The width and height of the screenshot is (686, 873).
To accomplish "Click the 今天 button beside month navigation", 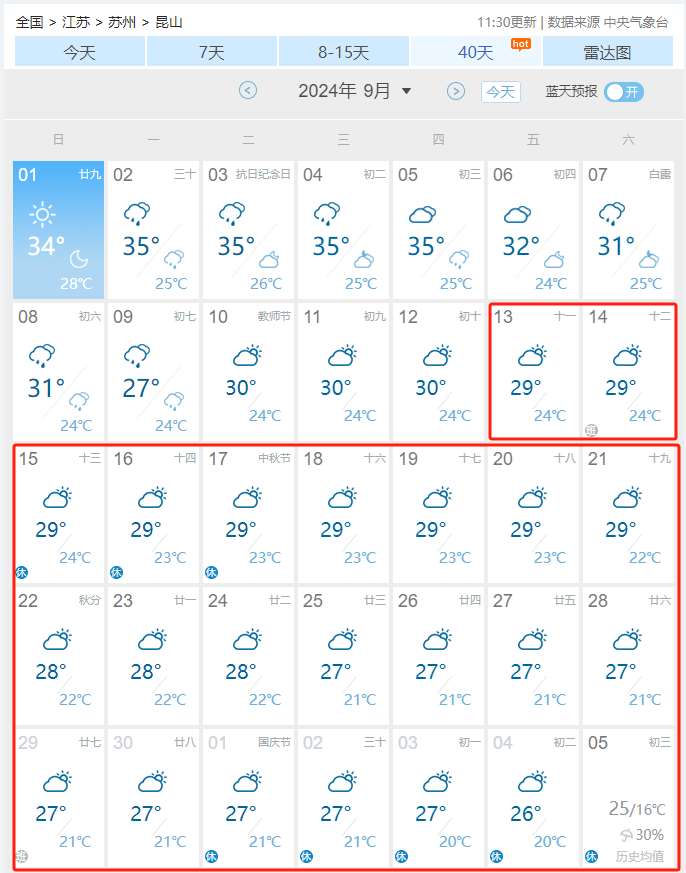I will (x=501, y=92).
